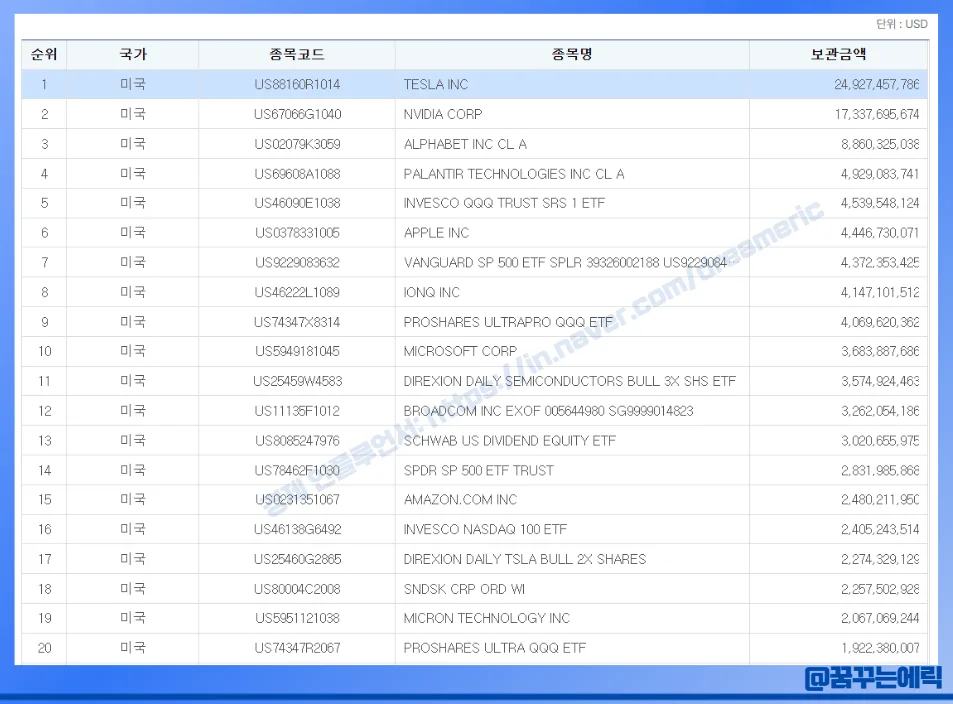The image size is (953, 704).
Task: Click the 4,446,730,071 custody amount
Action: [x=879, y=233]
